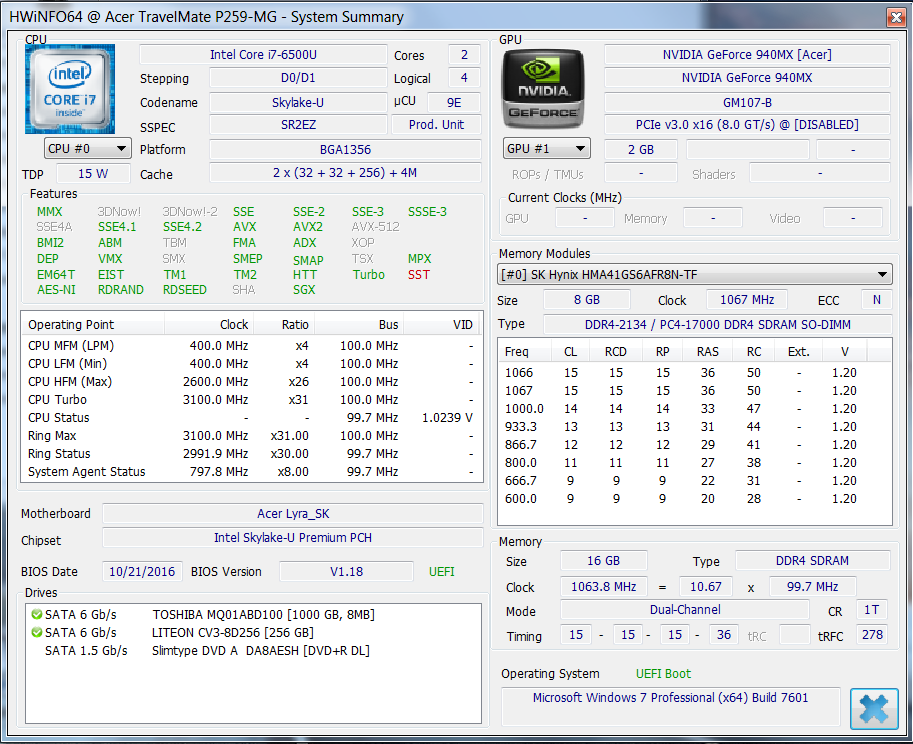Open the GPU #1 selector dropdown
The width and height of the screenshot is (913, 744).
point(547,148)
